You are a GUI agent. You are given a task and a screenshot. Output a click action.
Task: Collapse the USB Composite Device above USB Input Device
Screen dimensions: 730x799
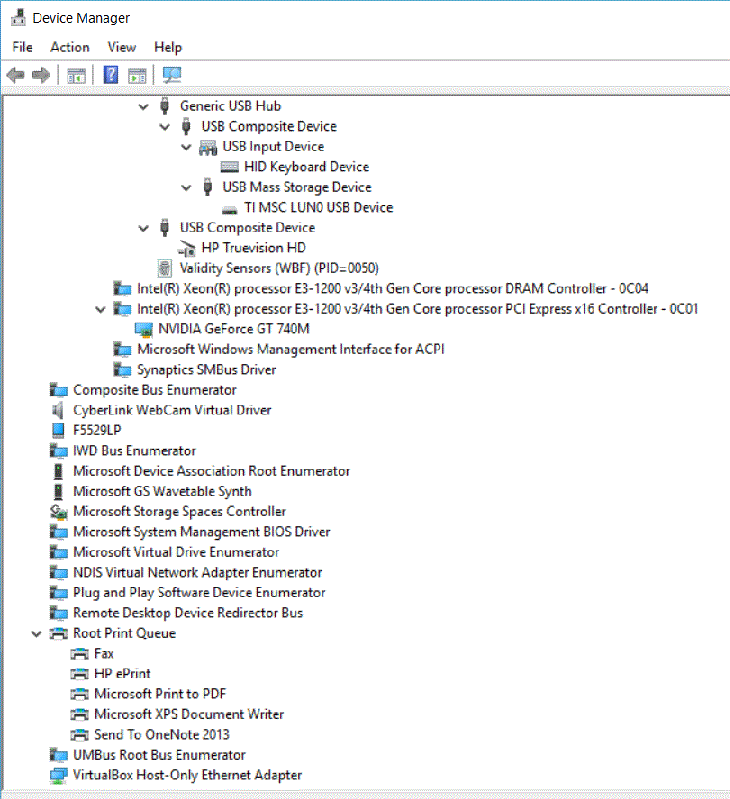pos(165,127)
